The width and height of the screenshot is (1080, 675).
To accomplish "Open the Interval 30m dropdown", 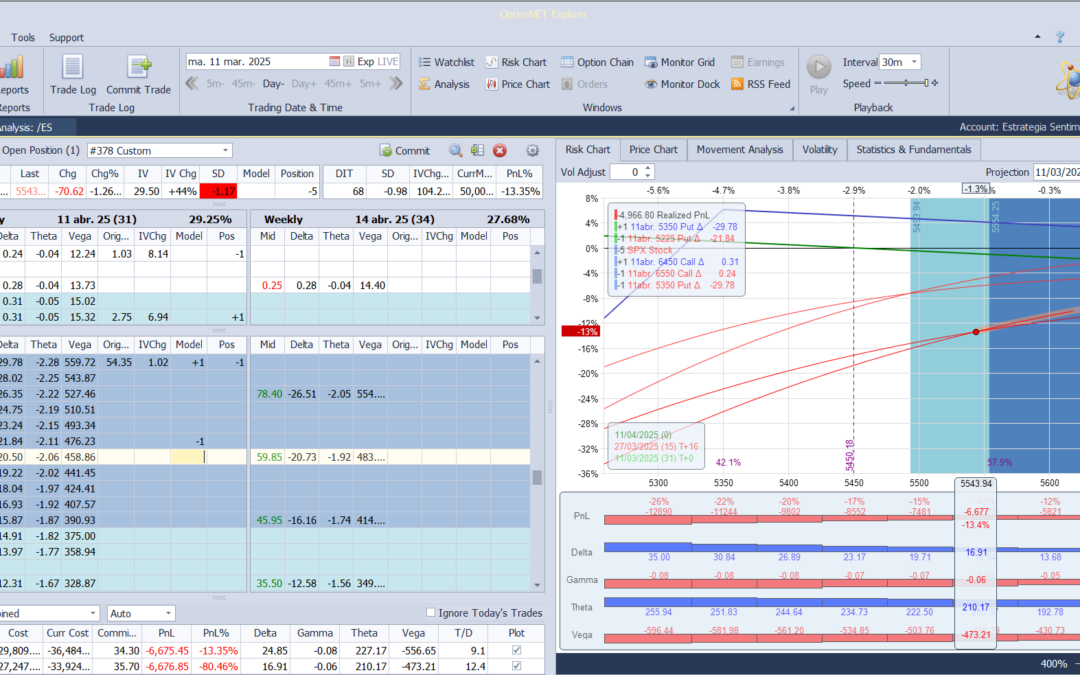I will pos(914,62).
